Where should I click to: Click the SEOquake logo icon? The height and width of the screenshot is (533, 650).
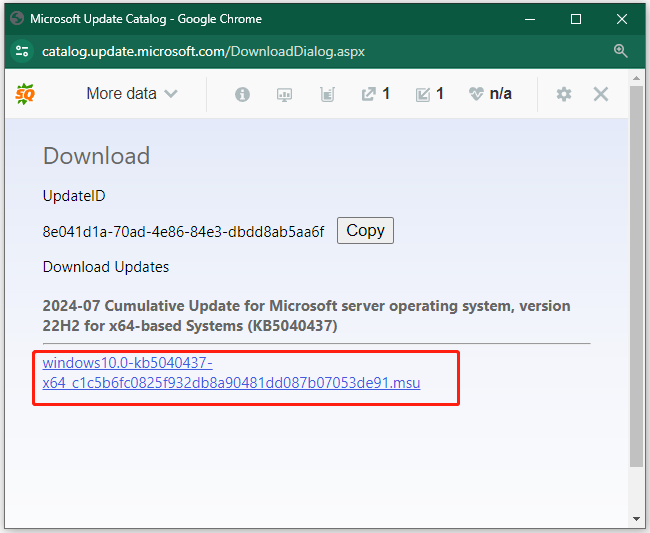coord(25,93)
